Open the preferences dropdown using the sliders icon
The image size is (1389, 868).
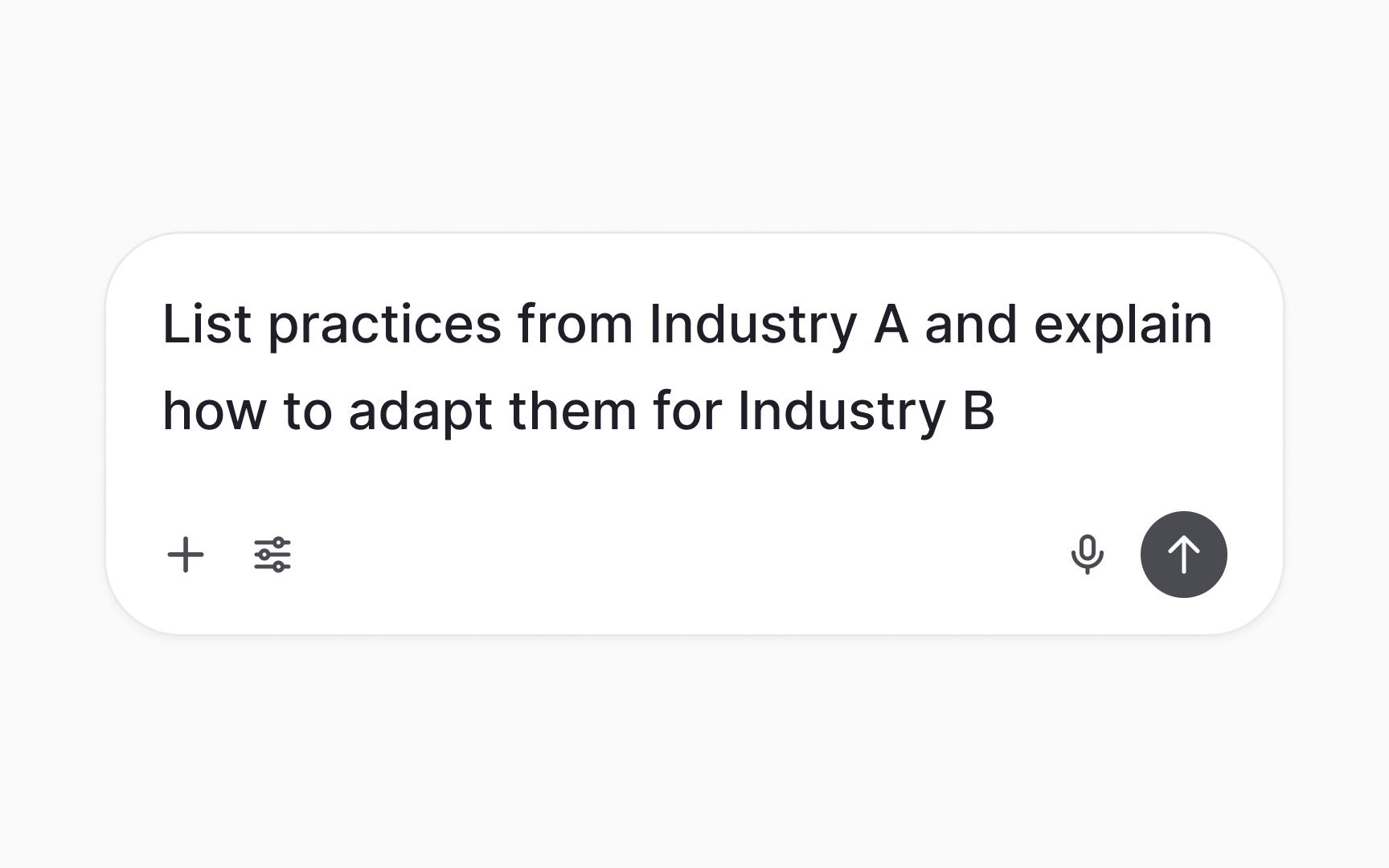click(x=272, y=554)
